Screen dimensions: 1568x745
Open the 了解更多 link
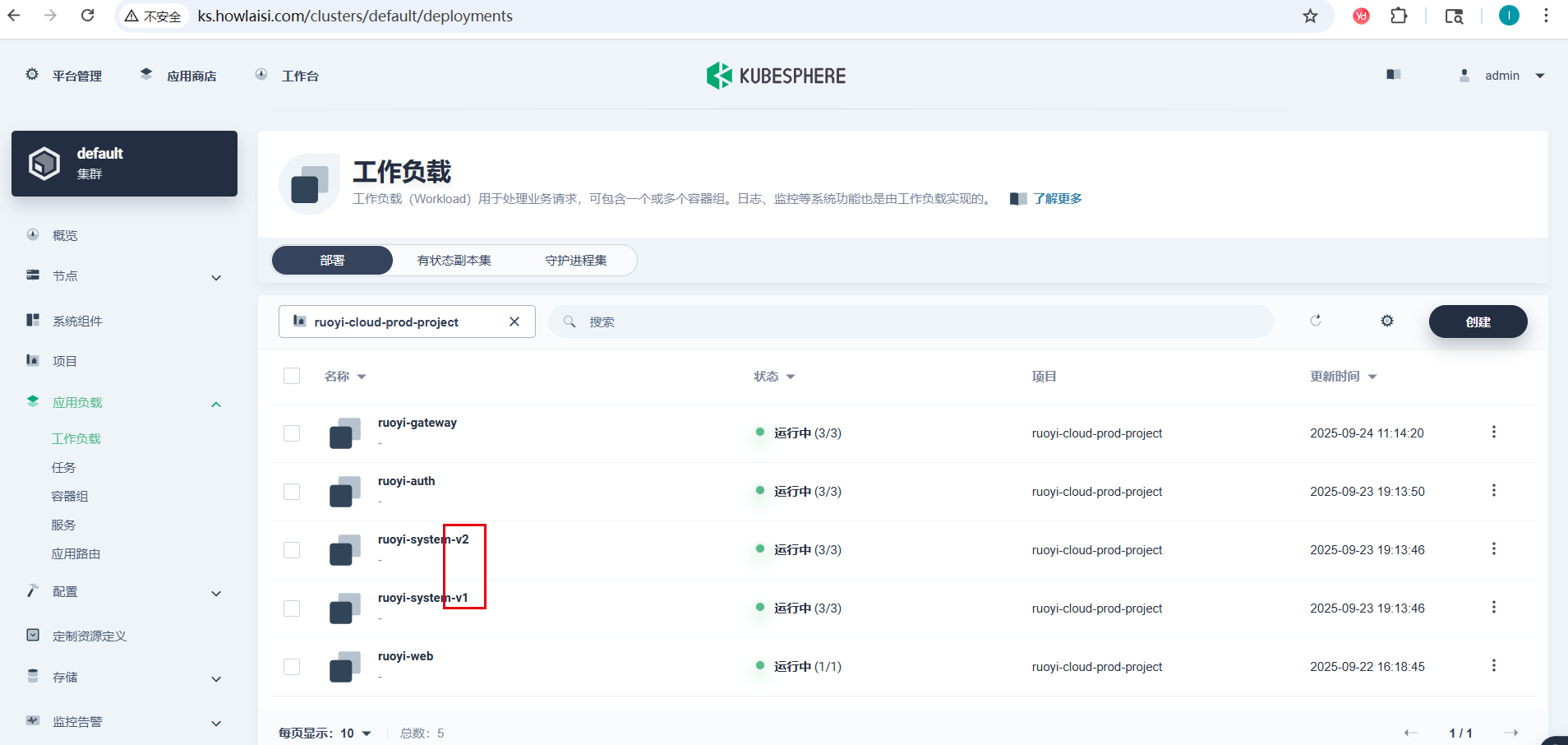tap(1057, 199)
